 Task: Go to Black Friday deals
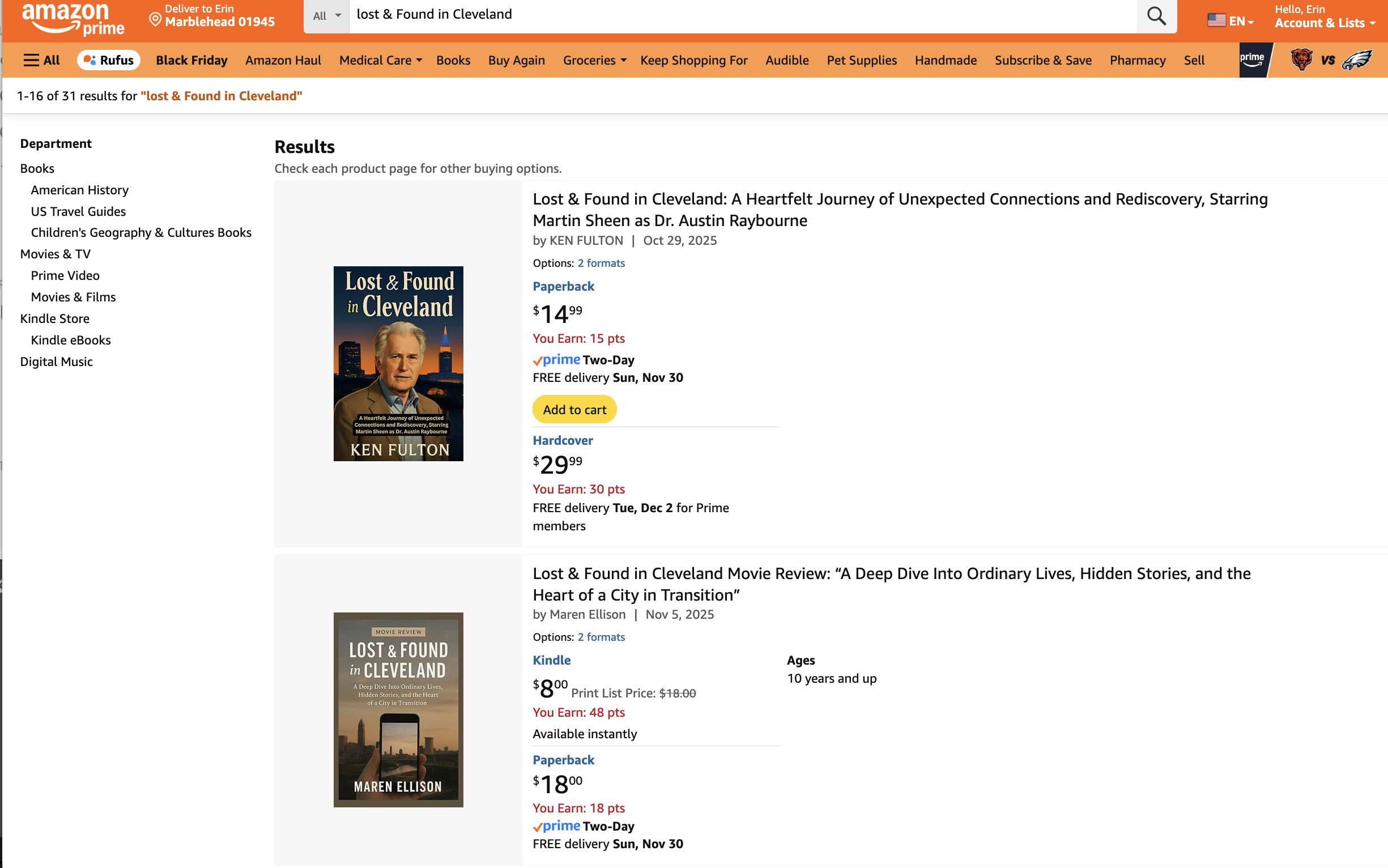[191, 60]
